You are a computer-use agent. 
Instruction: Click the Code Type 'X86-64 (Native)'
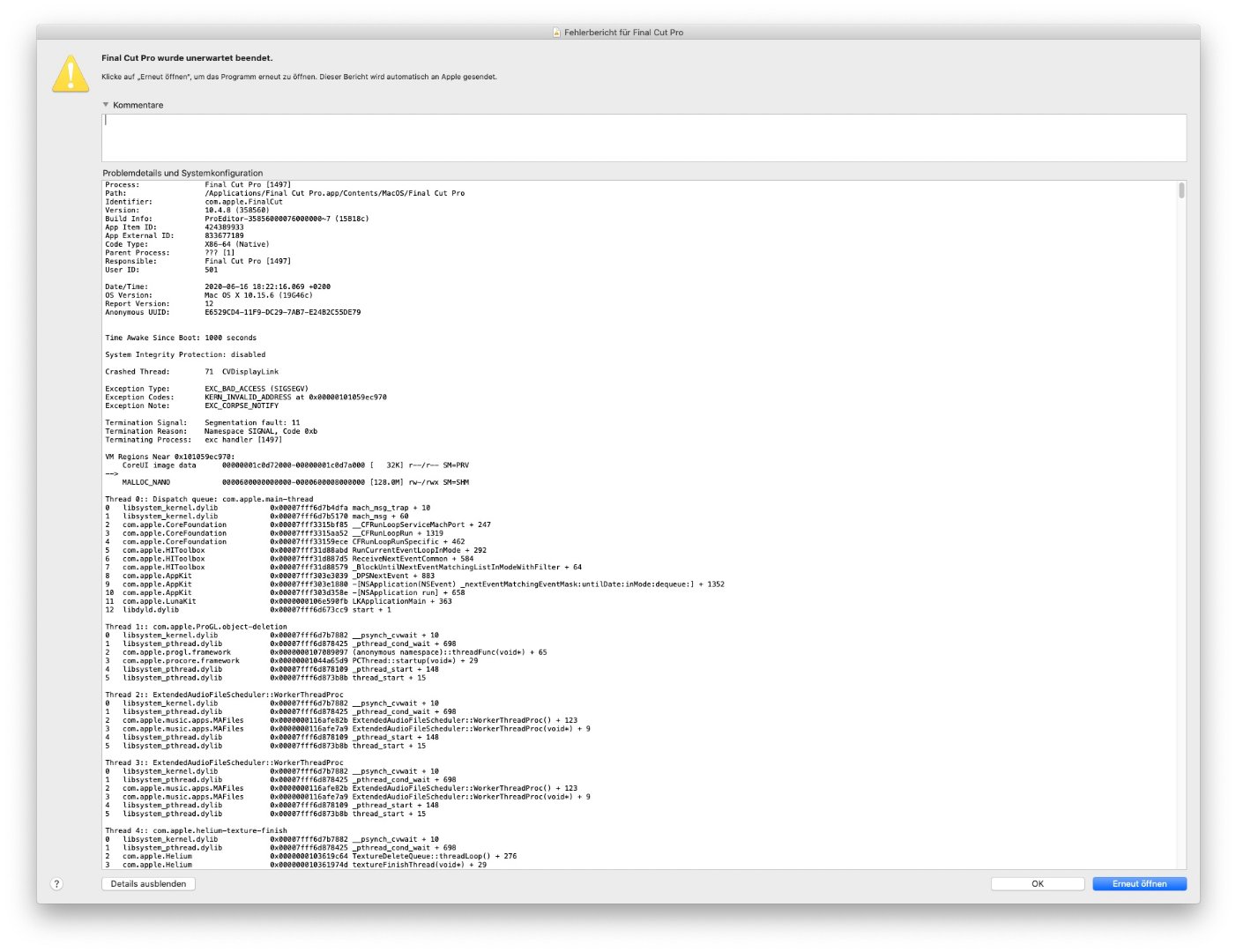click(x=237, y=244)
